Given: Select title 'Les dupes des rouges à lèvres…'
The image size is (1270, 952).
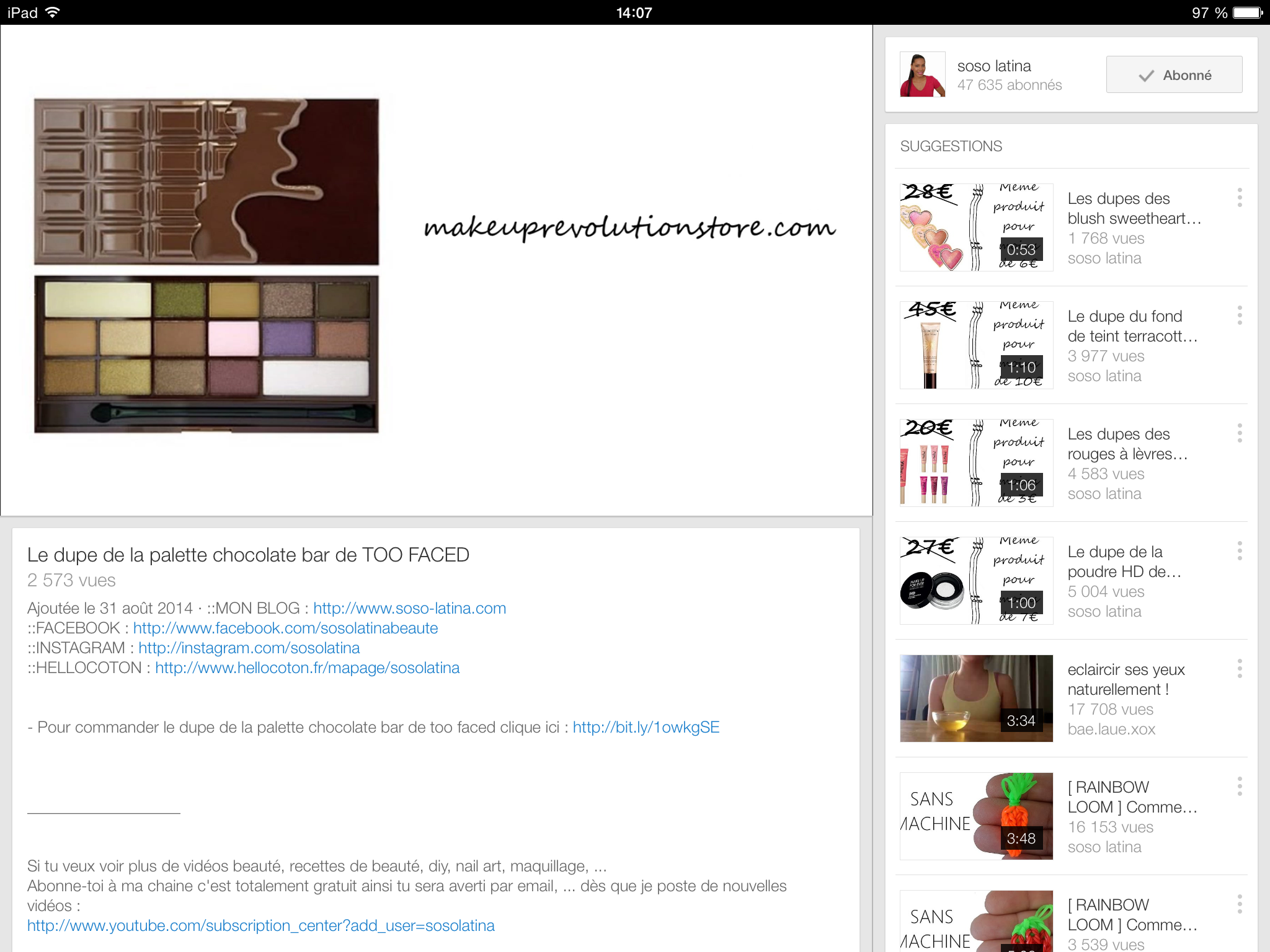Looking at the screenshot, I should tap(1127, 444).
